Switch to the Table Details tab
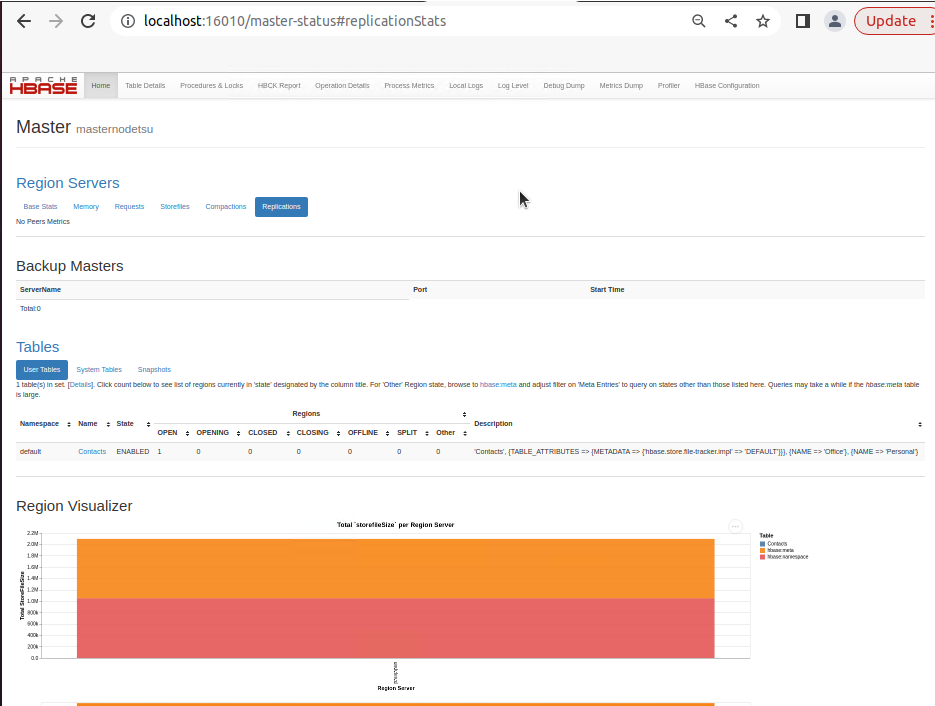The height and width of the screenshot is (706, 935). click(x=144, y=85)
